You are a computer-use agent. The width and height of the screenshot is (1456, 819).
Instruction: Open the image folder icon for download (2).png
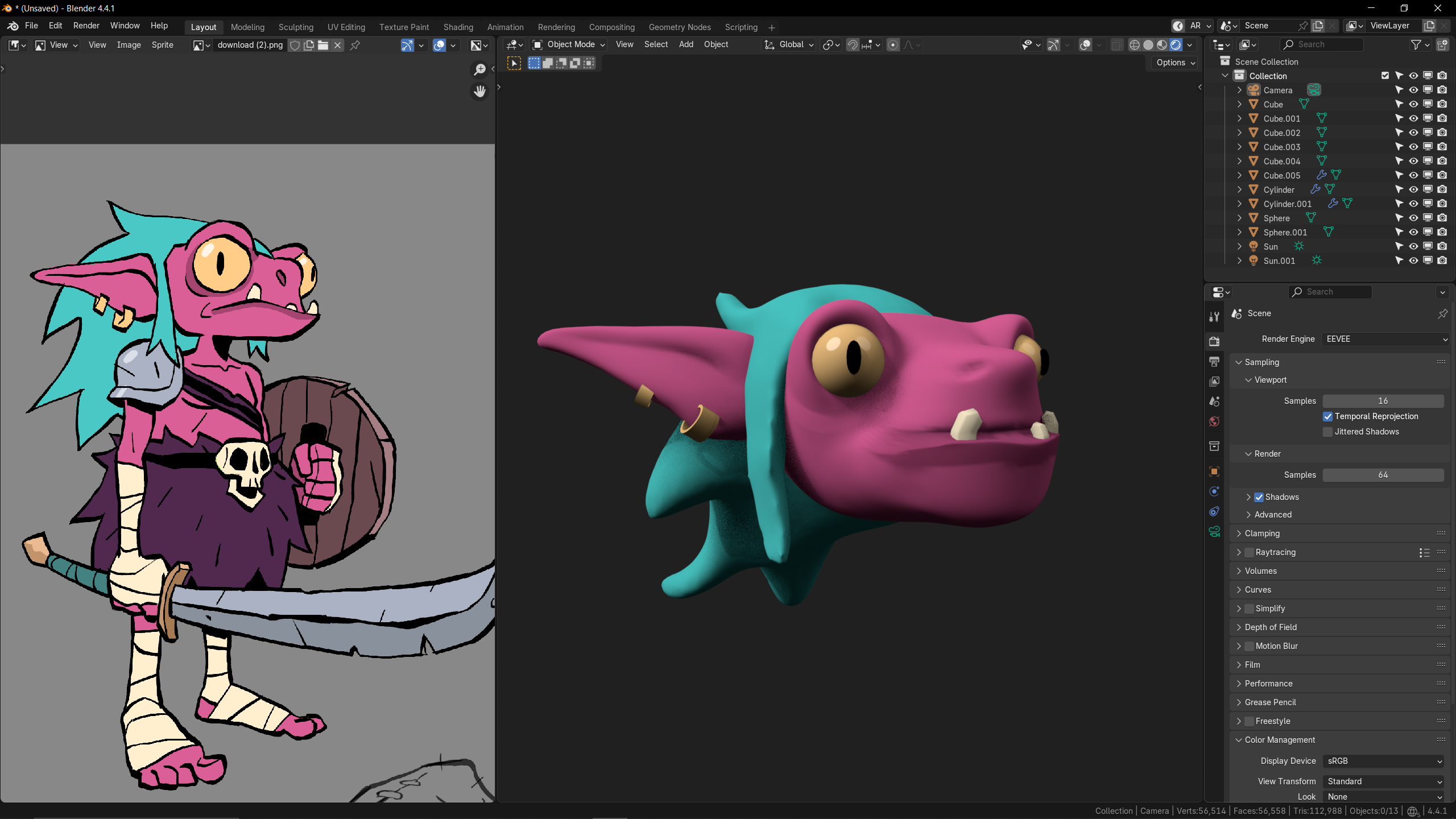(323, 45)
